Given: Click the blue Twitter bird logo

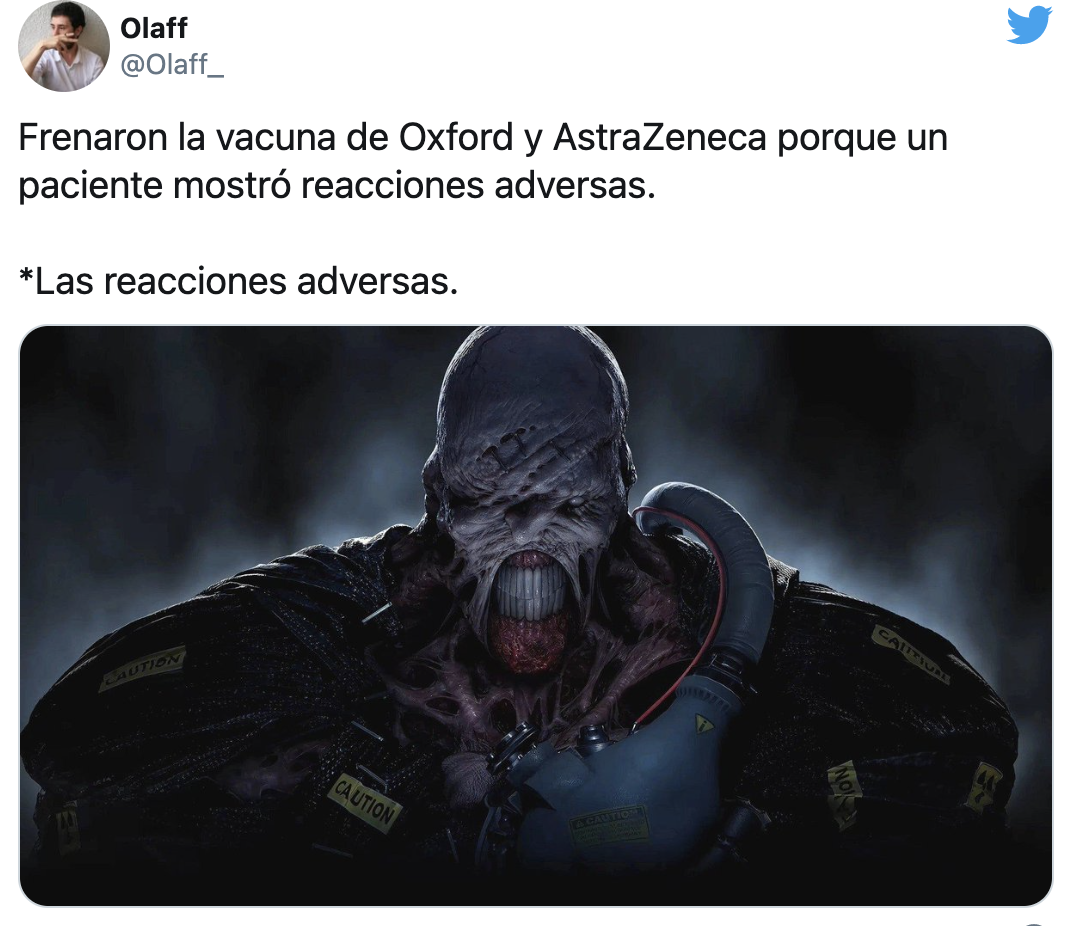Looking at the screenshot, I should pyautogui.click(x=1029, y=25).
